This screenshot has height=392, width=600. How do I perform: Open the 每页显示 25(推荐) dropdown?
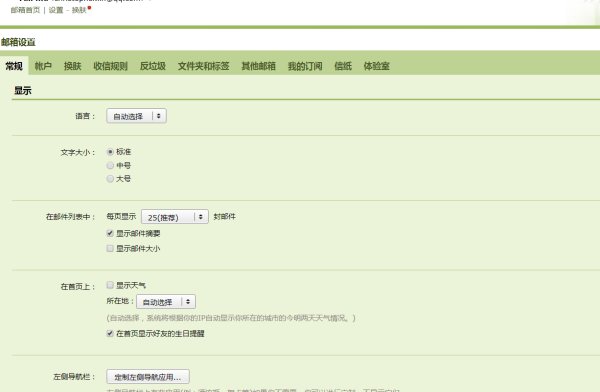pyautogui.click(x=175, y=217)
